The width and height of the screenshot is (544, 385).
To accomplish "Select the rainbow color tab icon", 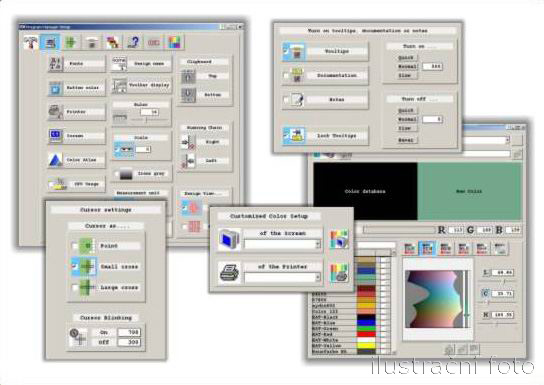I will click(175, 42).
